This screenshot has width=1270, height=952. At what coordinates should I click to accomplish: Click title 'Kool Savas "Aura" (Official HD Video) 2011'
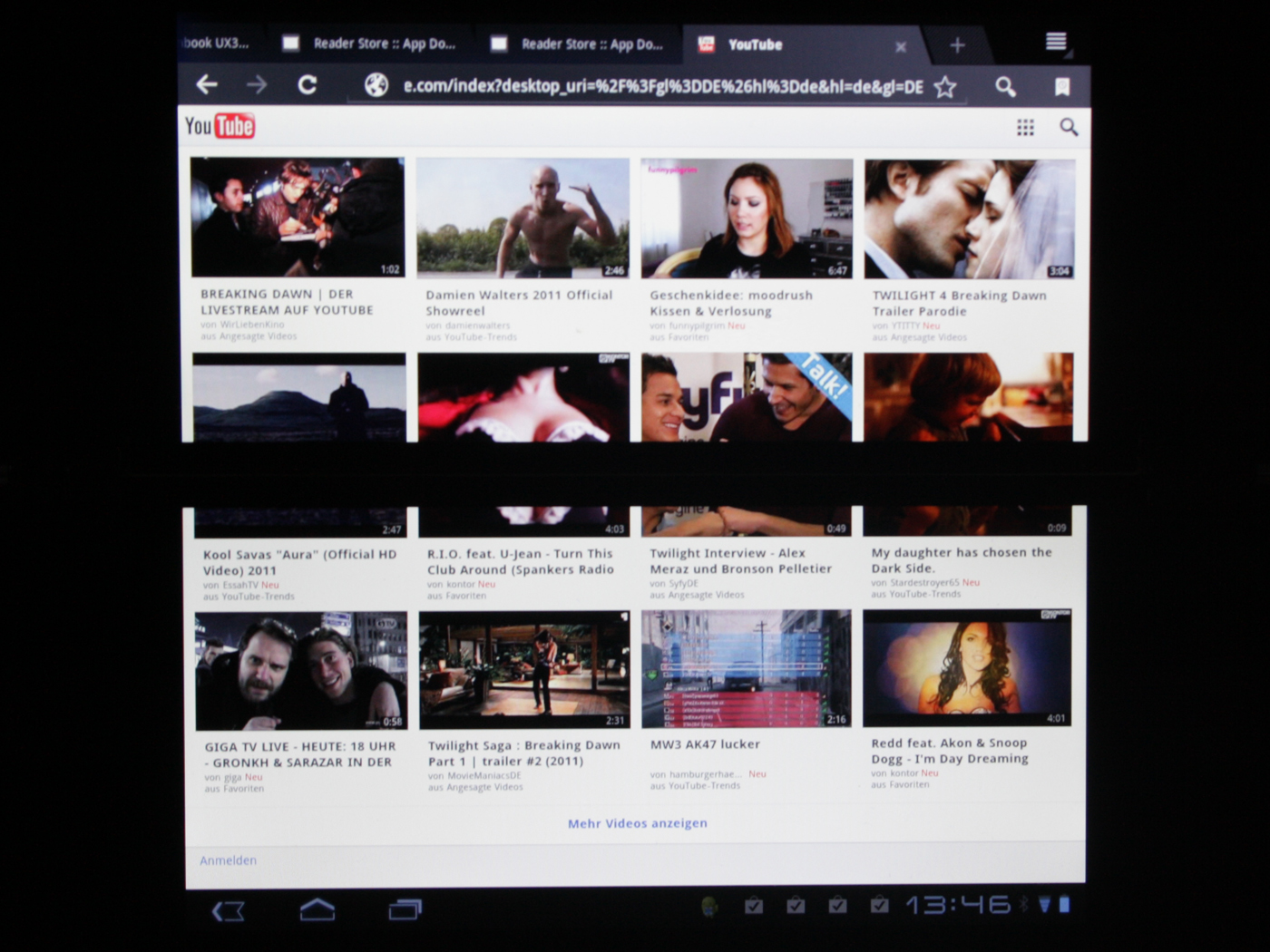tap(300, 562)
